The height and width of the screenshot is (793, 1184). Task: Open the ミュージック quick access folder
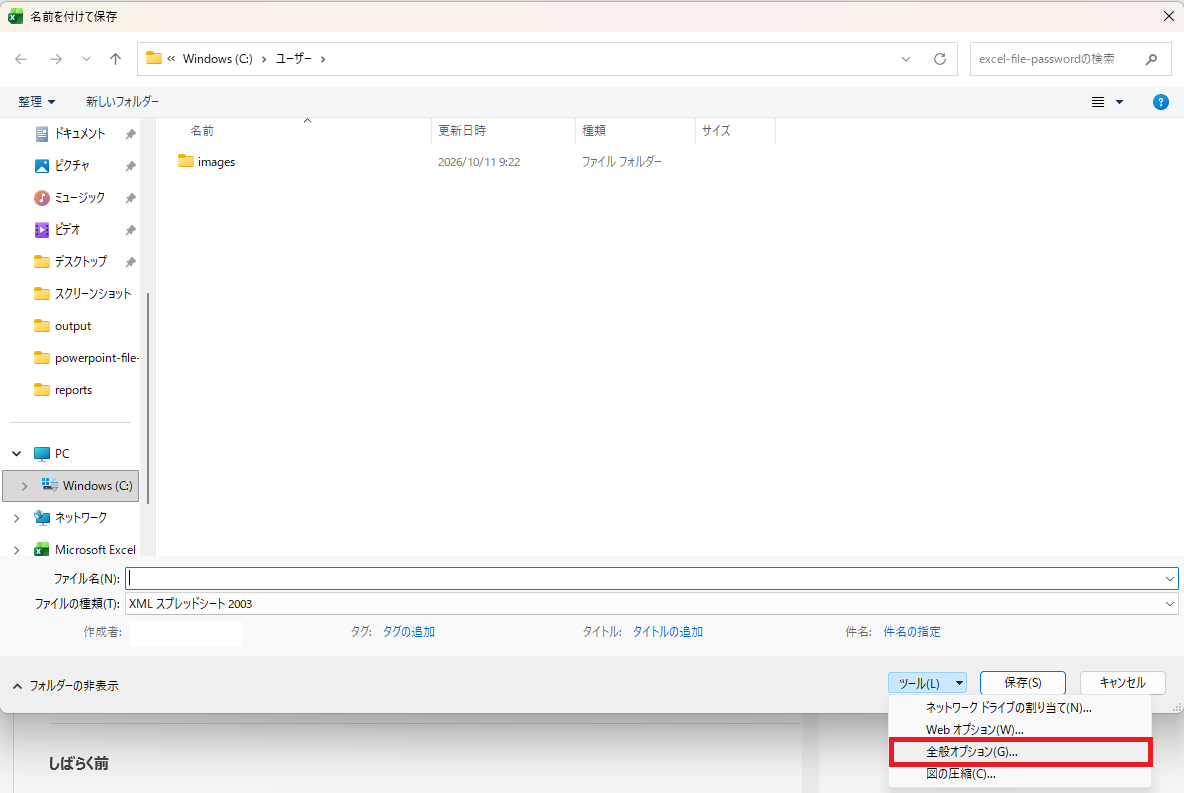[x=79, y=198]
